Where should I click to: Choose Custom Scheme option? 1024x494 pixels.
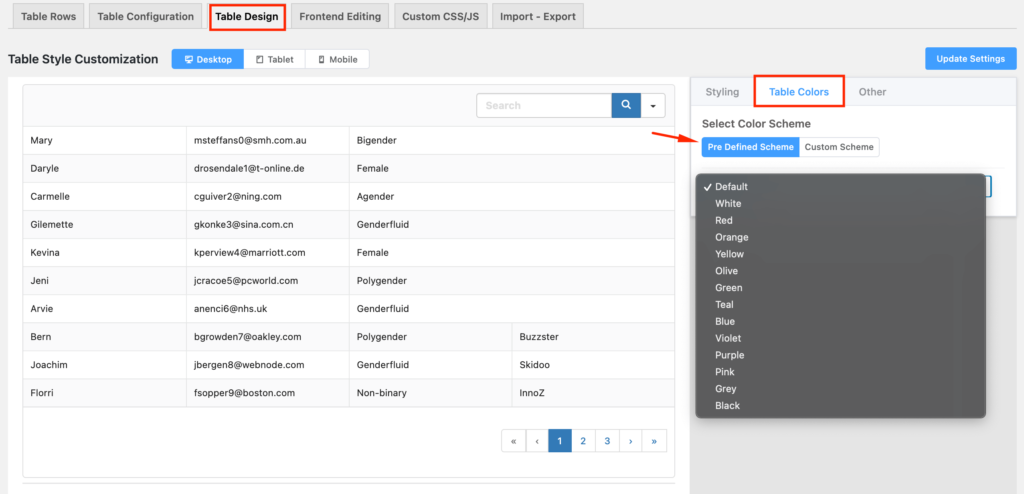[839, 147]
